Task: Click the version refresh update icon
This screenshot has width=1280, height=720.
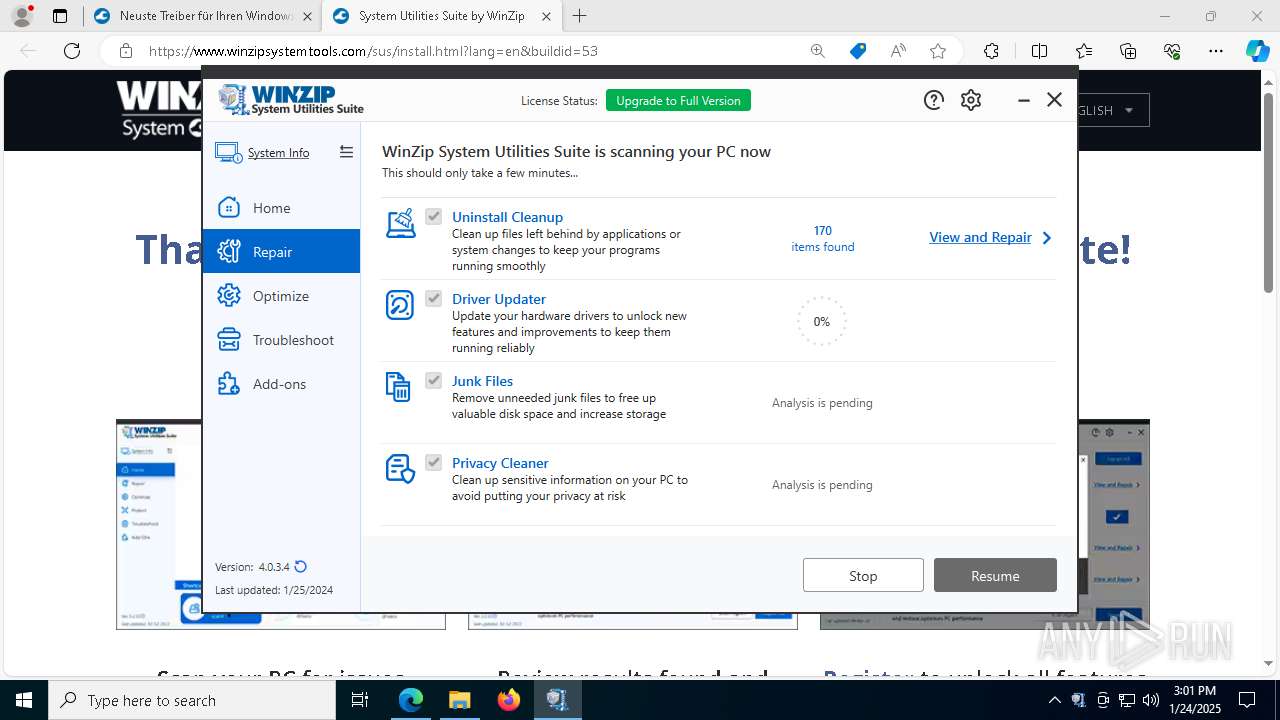Action: click(300, 566)
